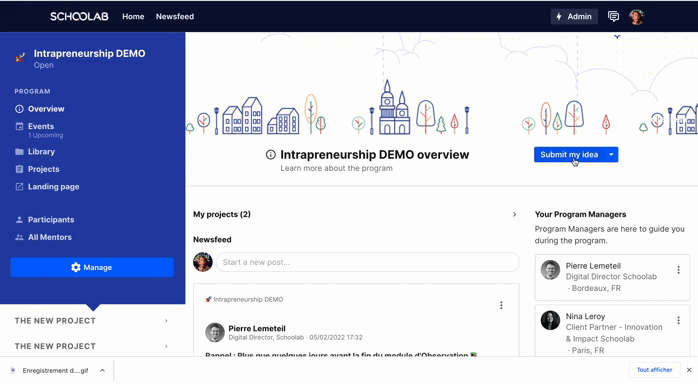Click the Landing page external link icon
This screenshot has width=698, height=384.
coord(19,186)
